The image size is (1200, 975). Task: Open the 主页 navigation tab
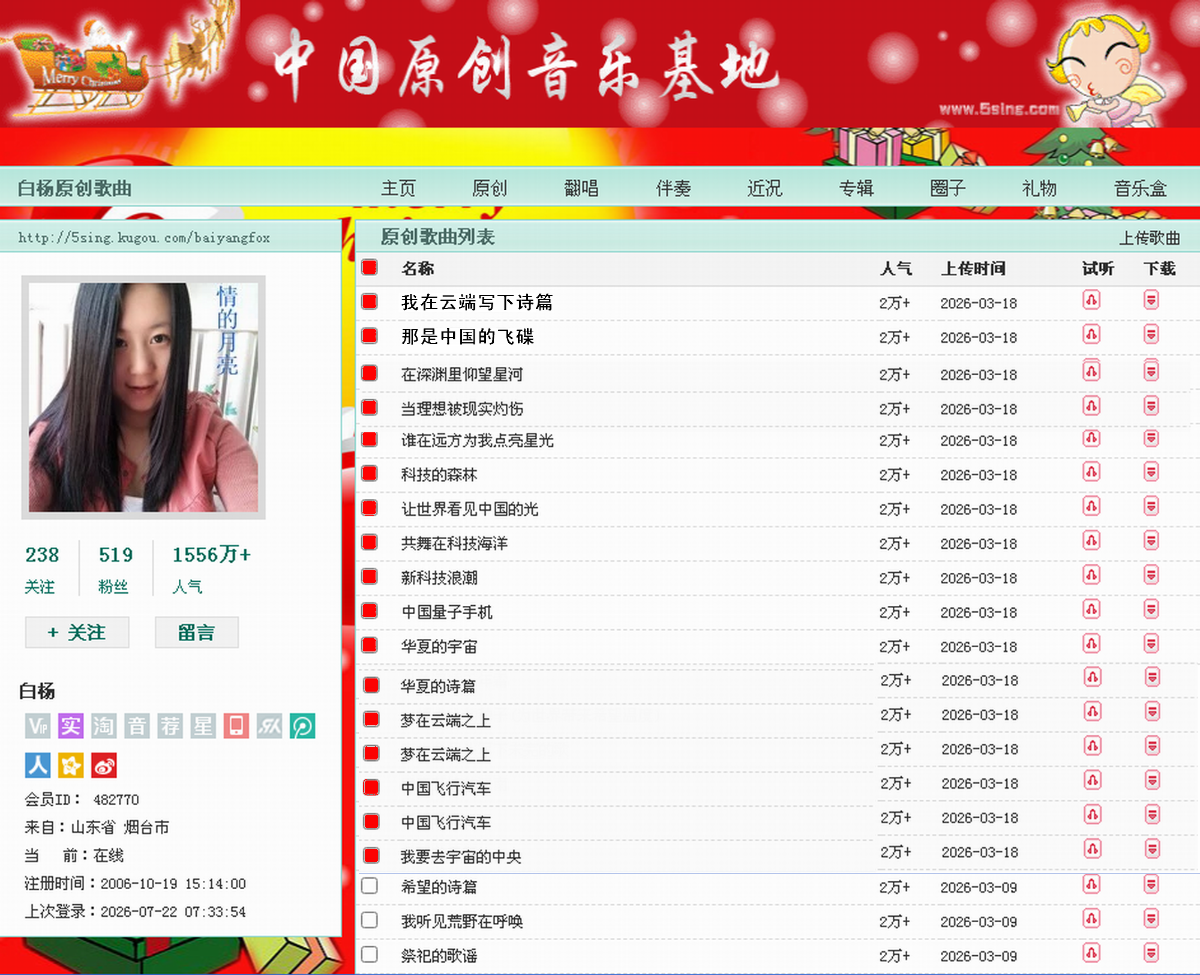[x=398, y=188]
